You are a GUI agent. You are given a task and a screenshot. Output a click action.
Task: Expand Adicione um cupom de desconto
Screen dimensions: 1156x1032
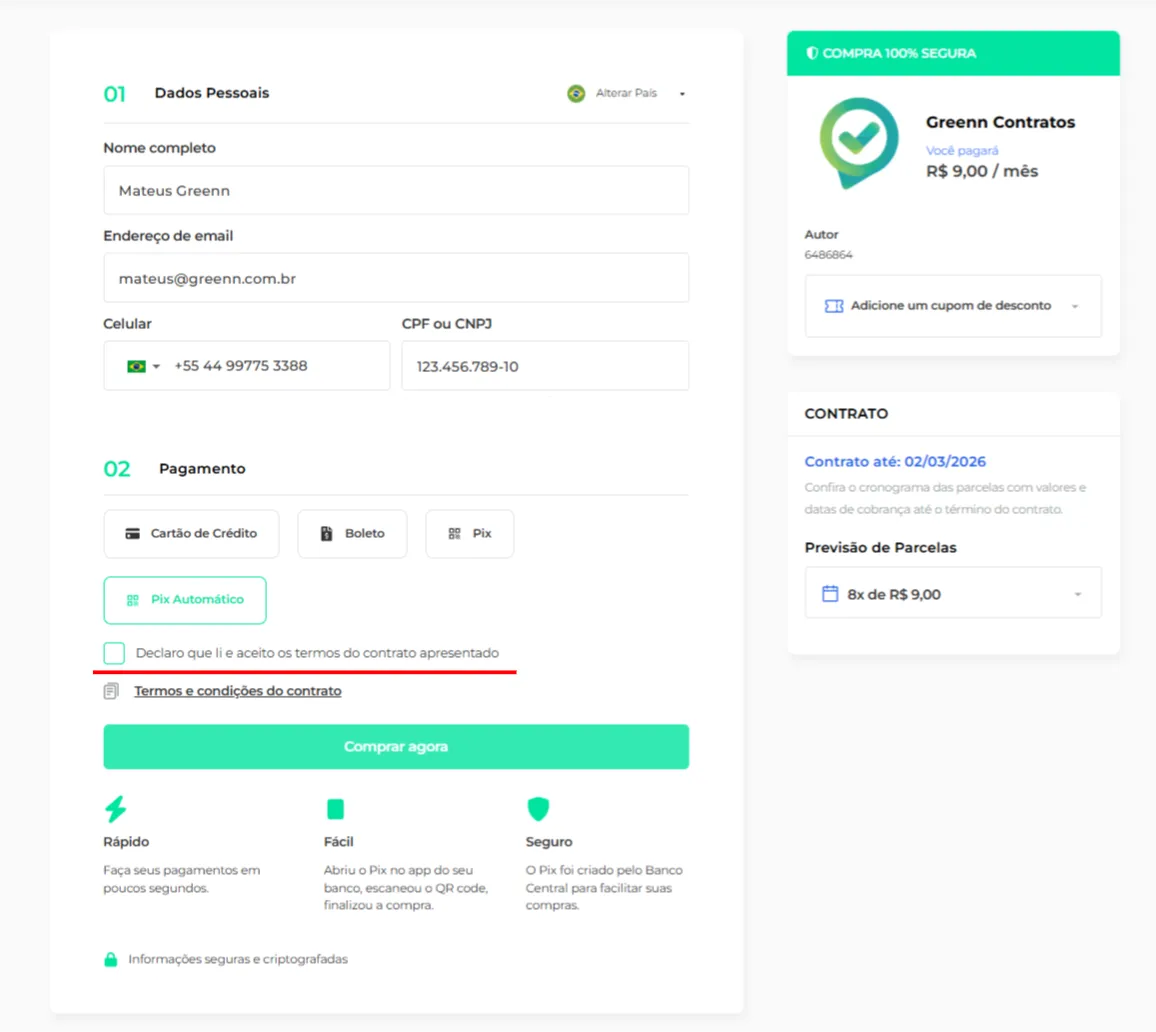[x=953, y=306]
